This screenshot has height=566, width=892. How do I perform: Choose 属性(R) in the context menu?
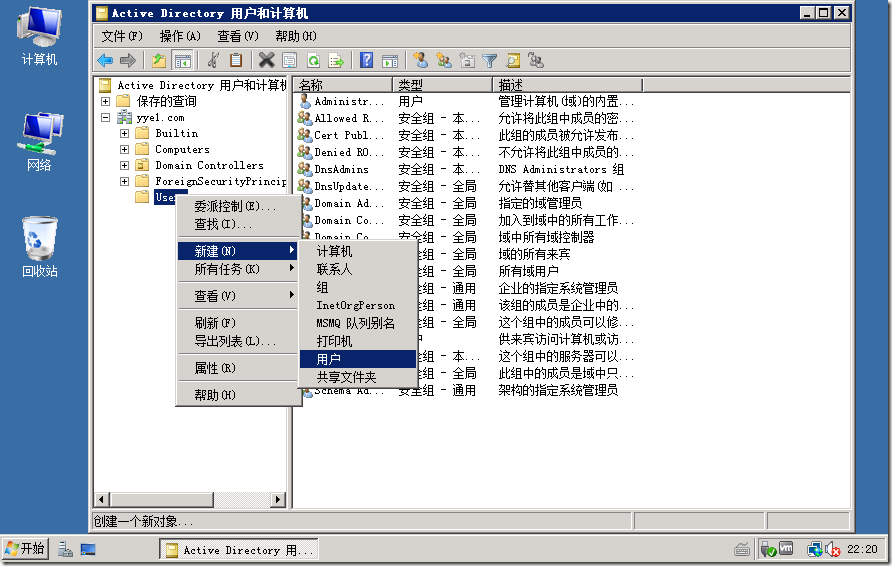238,368
